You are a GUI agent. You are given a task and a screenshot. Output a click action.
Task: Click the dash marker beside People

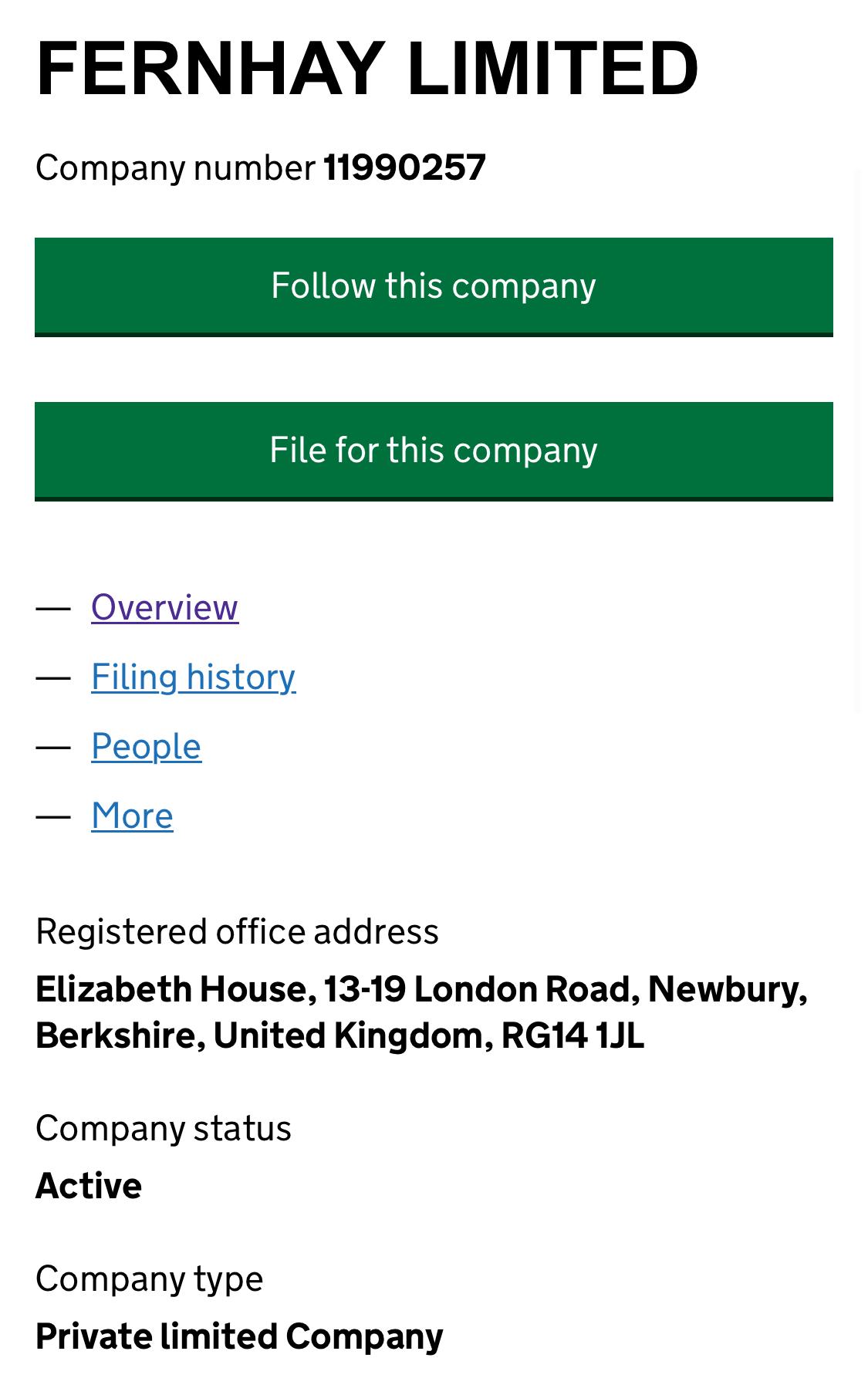click(53, 748)
